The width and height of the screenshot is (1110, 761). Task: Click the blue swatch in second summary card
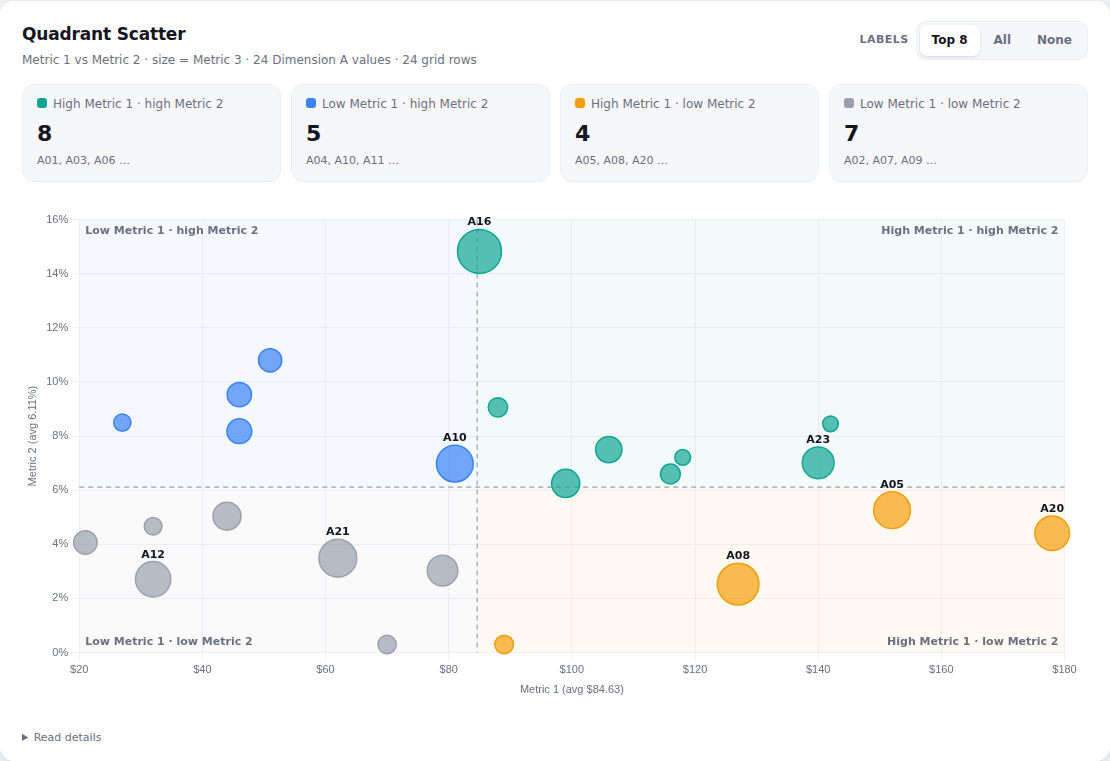311,103
